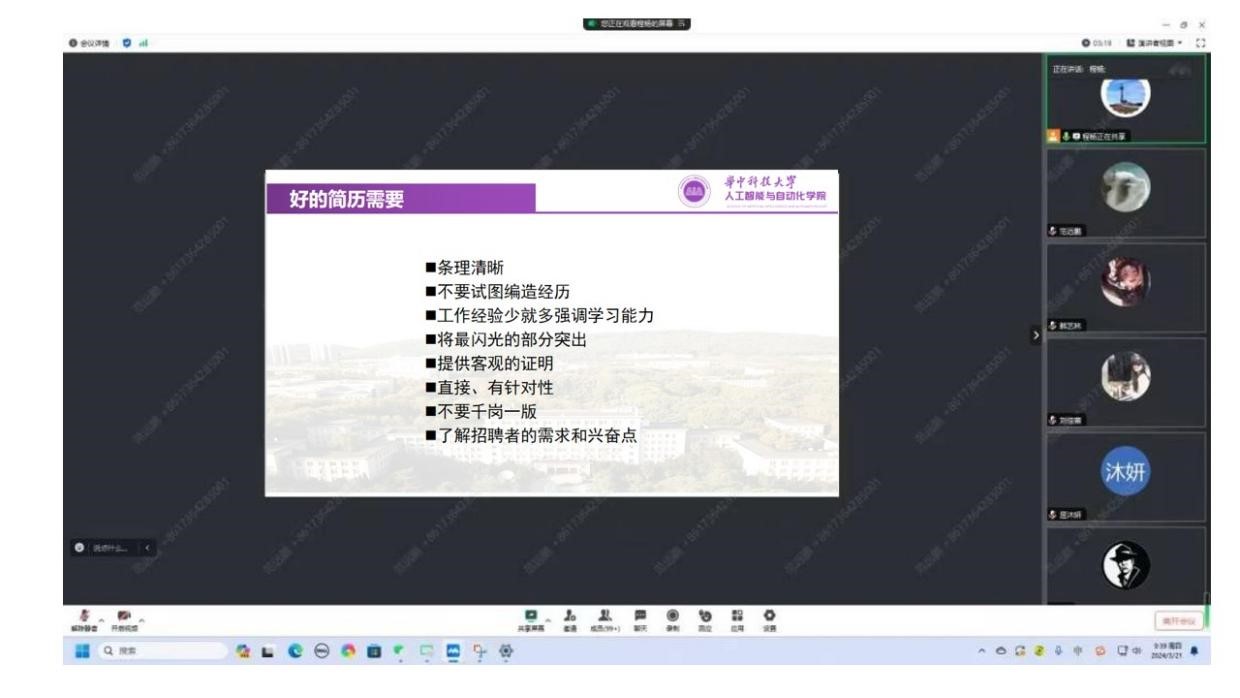Open the Invite (邀请) icon
1240x698 pixels.
tap(569, 615)
